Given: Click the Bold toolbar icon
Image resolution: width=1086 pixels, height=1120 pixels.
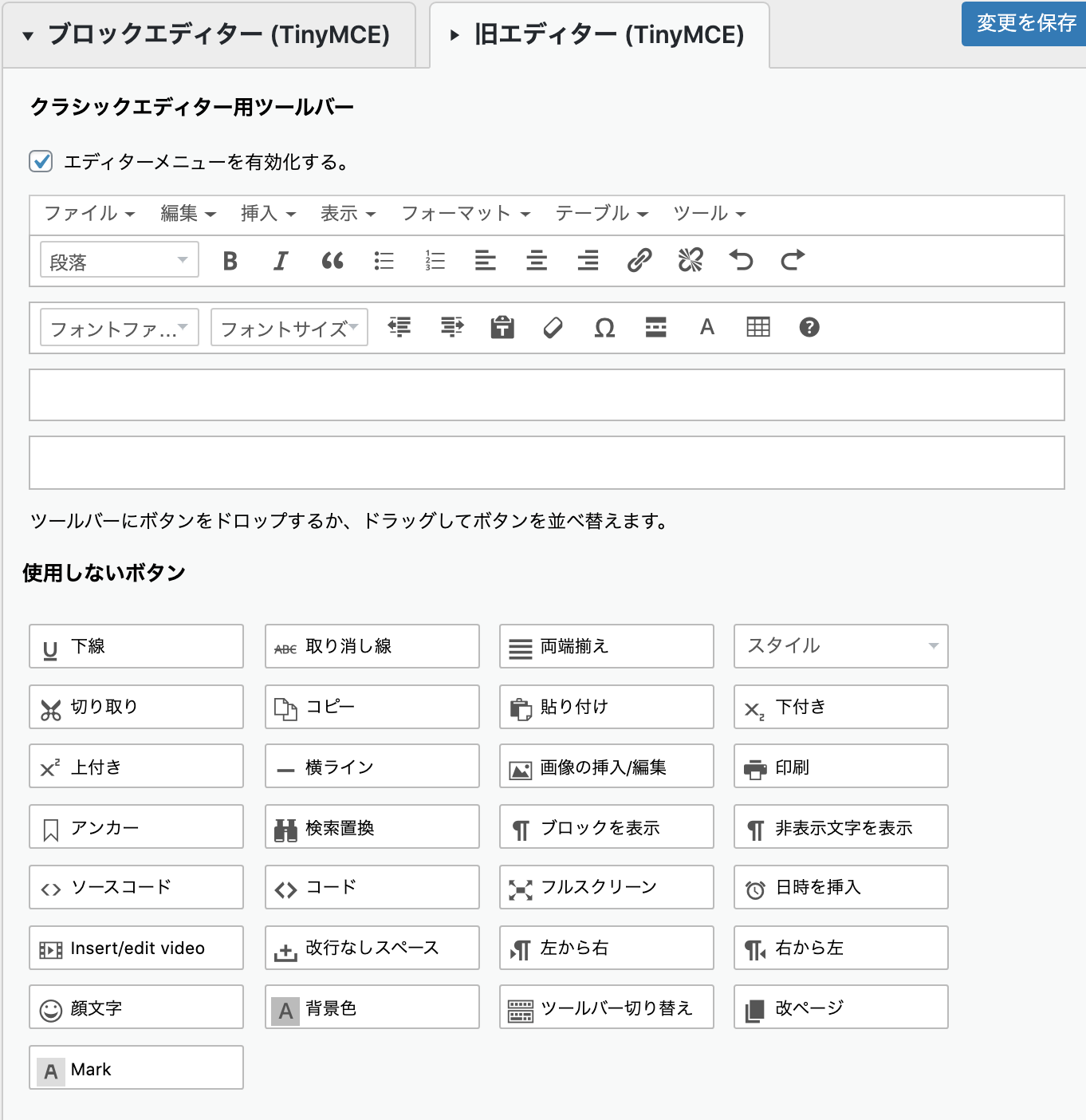Looking at the screenshot, I should [x=230, y=261].
